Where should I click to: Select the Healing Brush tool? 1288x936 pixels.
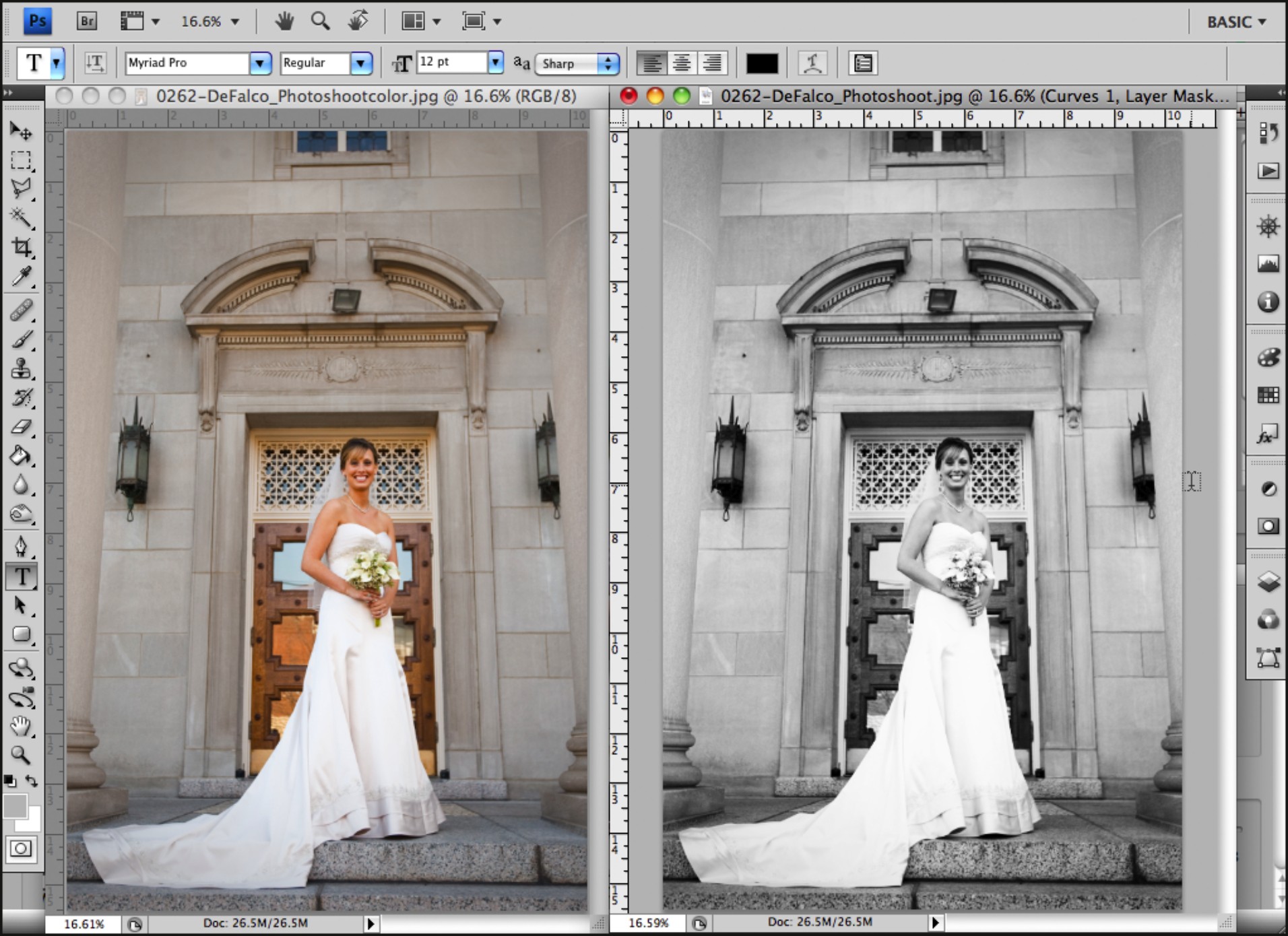pos(21,310)
